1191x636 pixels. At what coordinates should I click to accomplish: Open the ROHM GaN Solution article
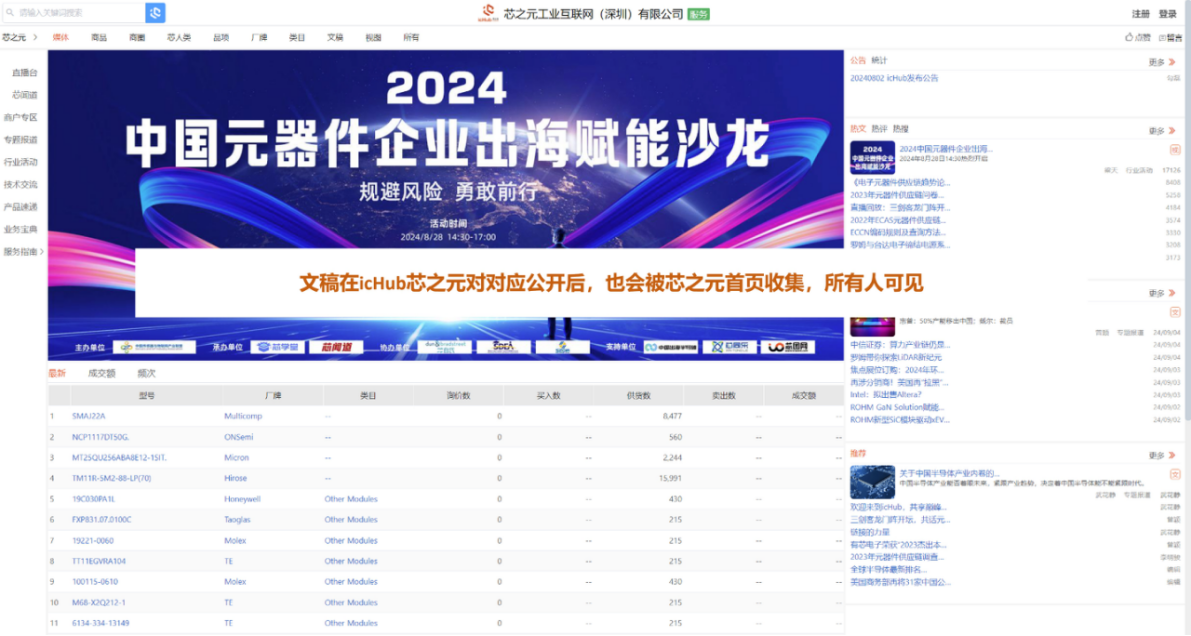pyautogui.click(x=898, y=407)
